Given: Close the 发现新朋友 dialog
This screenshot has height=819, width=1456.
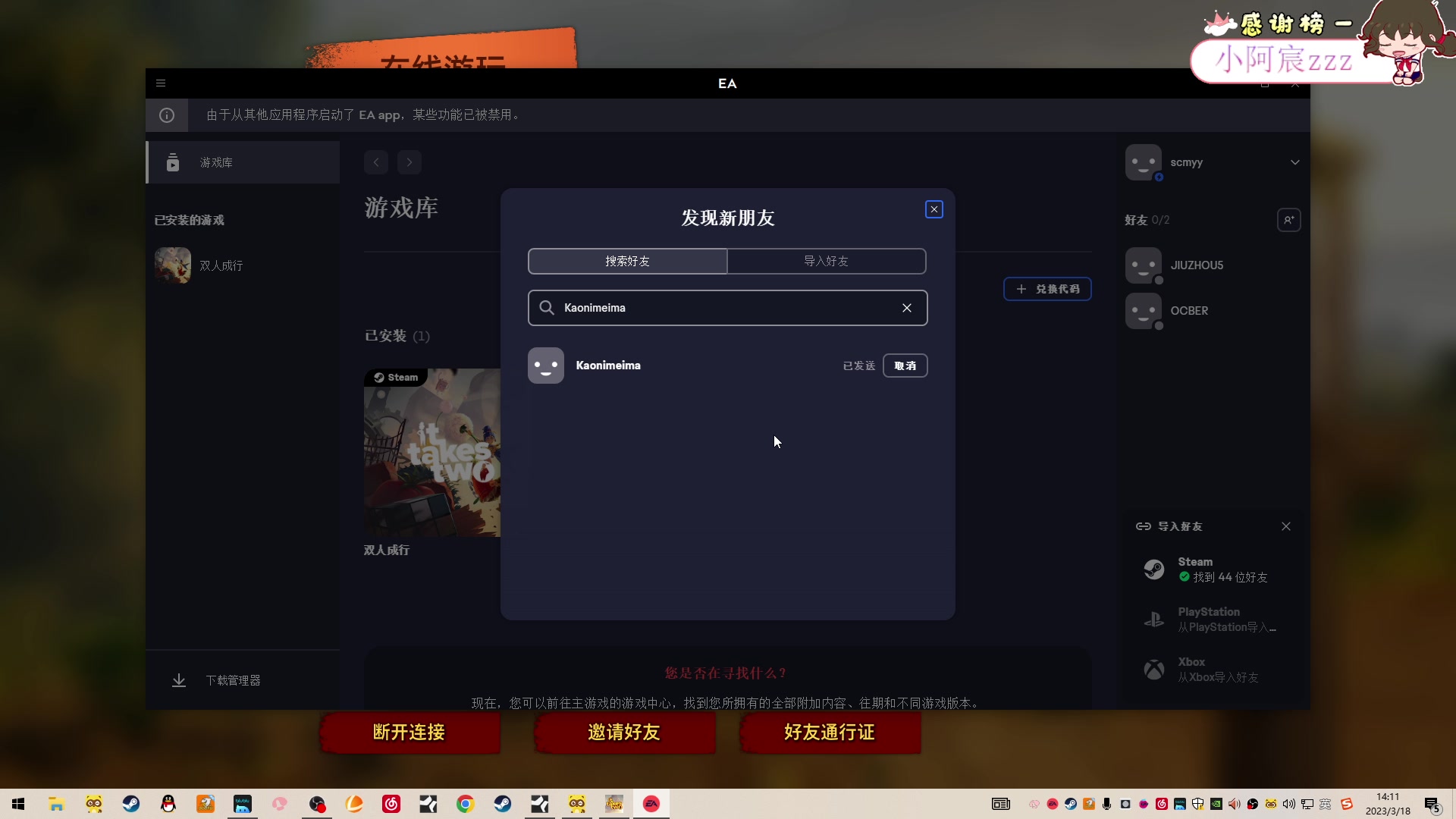Looking at the screenshot, I should pos(934,209).
